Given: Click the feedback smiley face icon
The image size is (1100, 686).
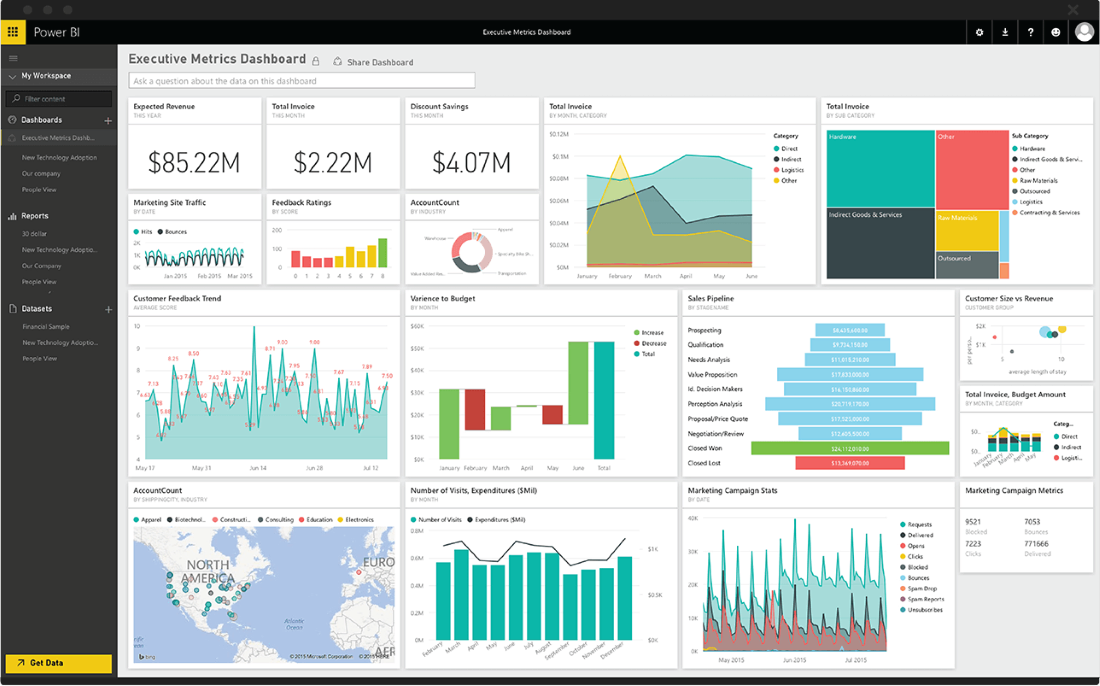Looking at the screenshot, I should [1055, 32].
